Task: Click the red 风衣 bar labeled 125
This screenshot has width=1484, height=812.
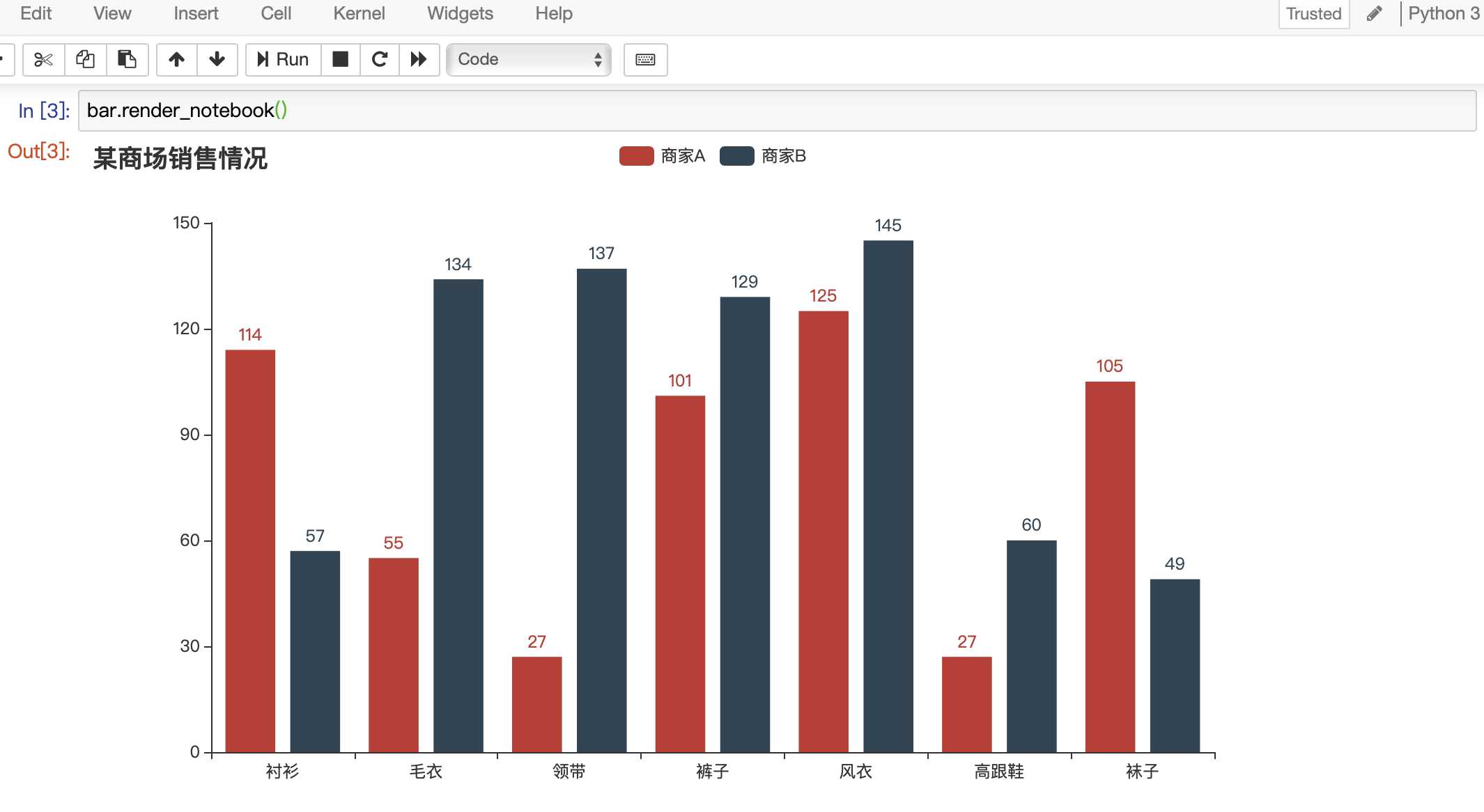Action: 824,531
